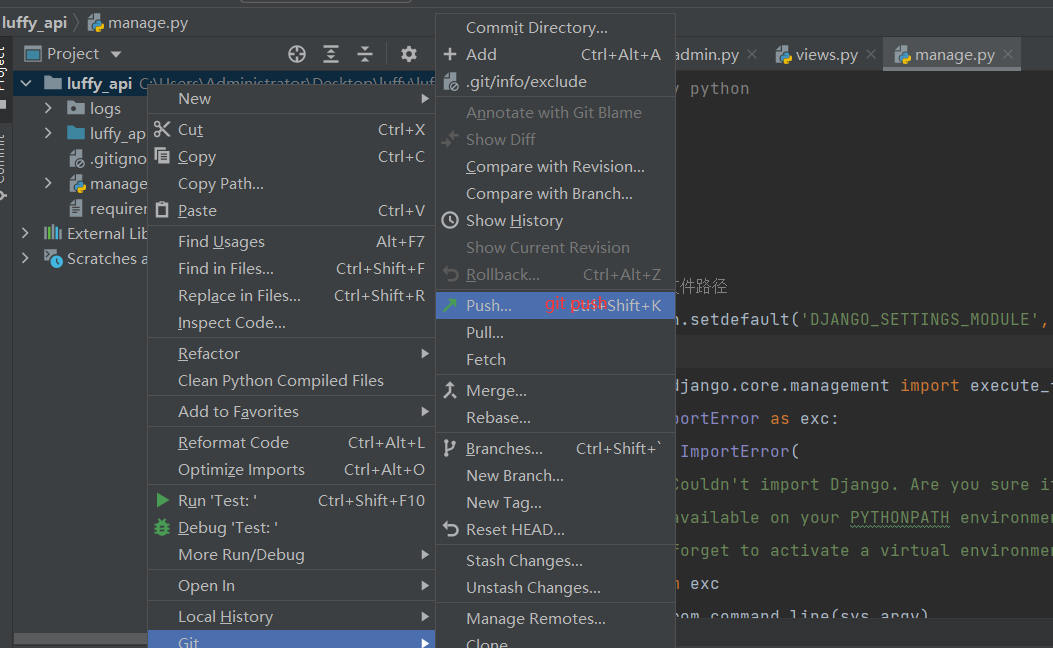The width and height of the screenshot is (1053, 648).
Task: Click the .git/info/exclude file icon
Action: [451, 81]
